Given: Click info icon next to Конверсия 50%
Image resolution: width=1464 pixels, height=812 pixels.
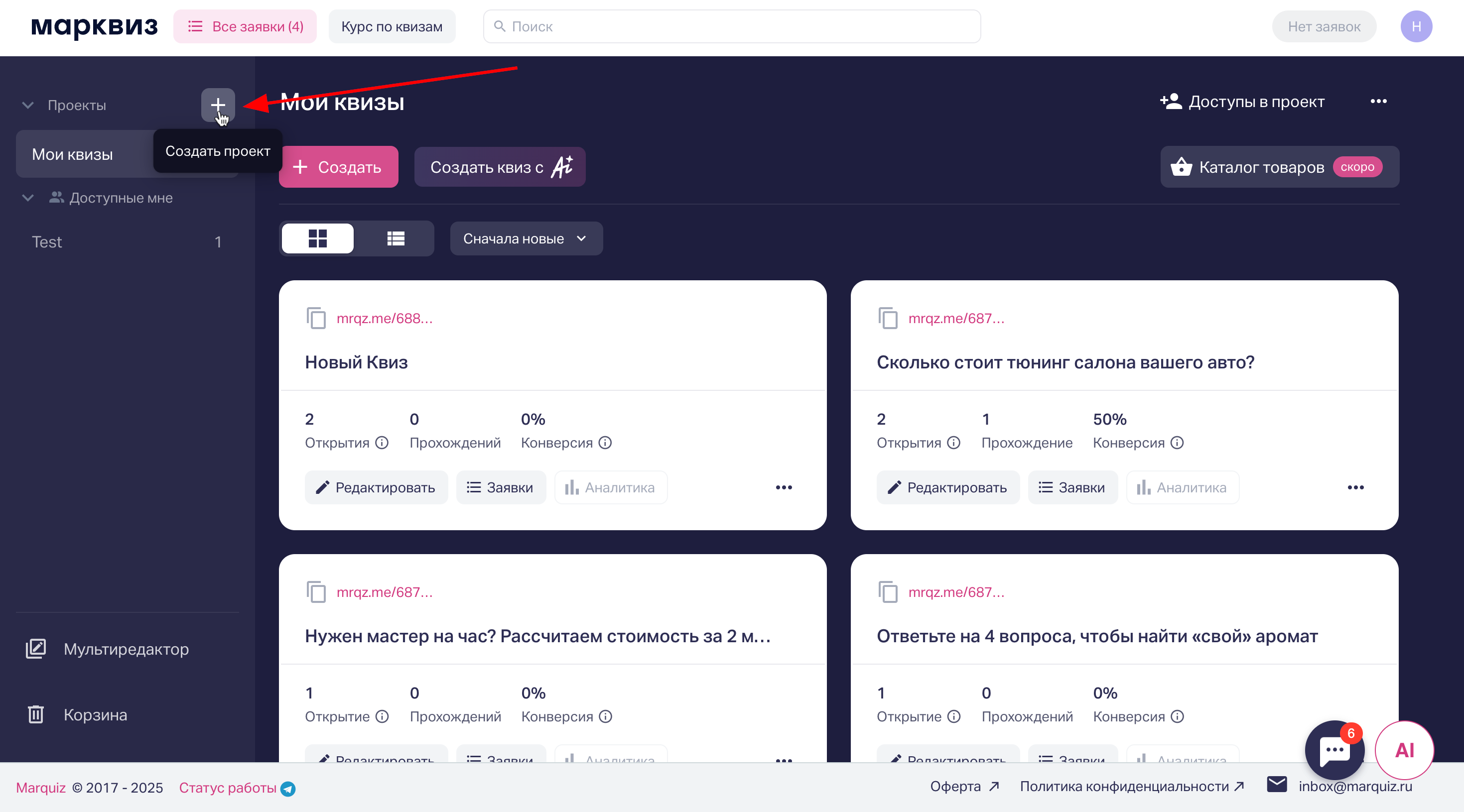Looking at the screenshot, I should (1178, 443).
